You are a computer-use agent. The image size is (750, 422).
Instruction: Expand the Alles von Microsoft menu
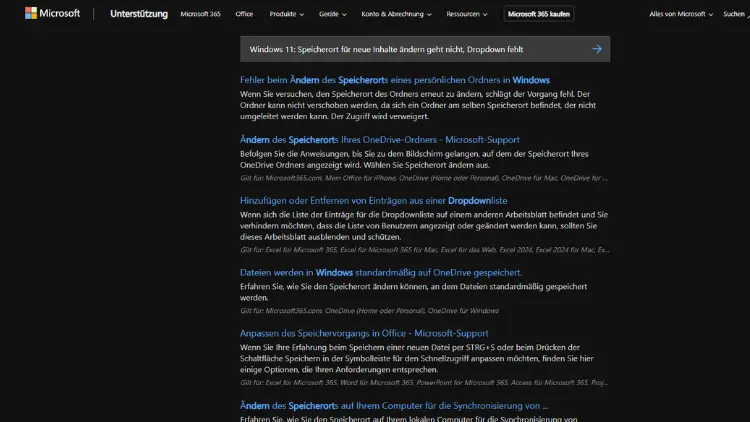pos(681,14)
